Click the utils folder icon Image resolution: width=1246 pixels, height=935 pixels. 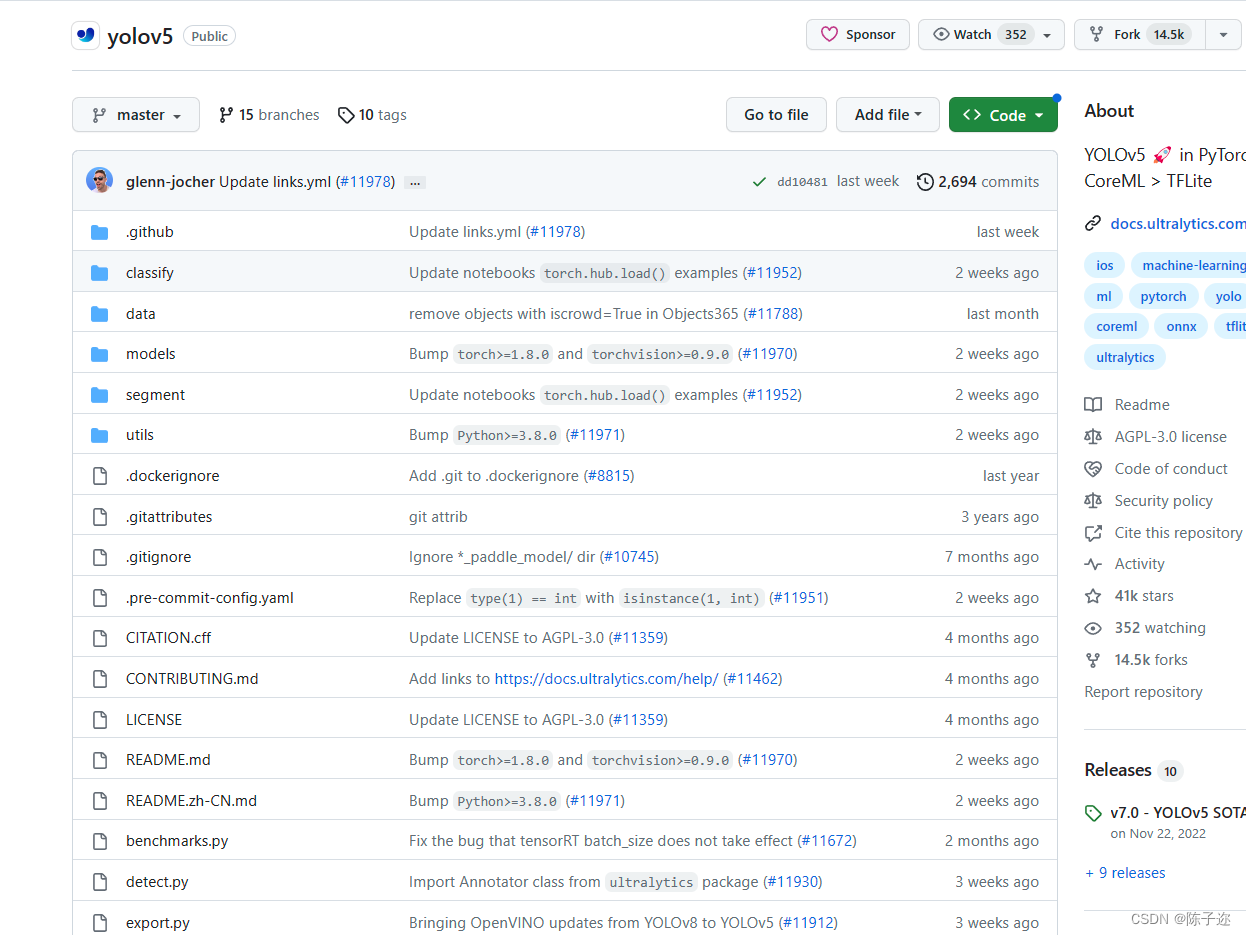point(99,435)
